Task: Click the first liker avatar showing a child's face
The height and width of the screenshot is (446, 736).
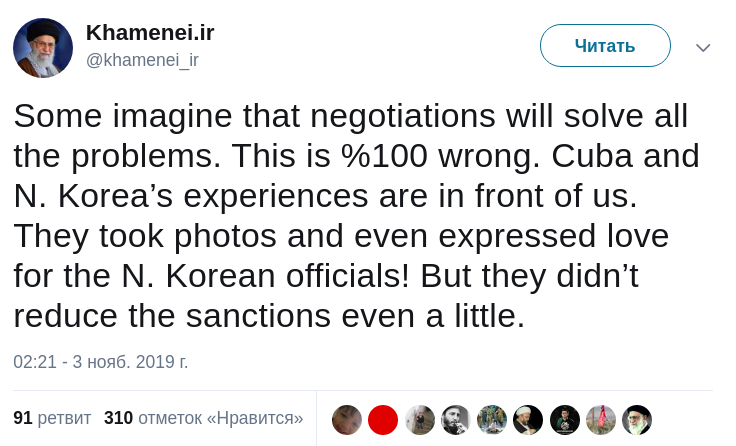Action: click(347, 420)
